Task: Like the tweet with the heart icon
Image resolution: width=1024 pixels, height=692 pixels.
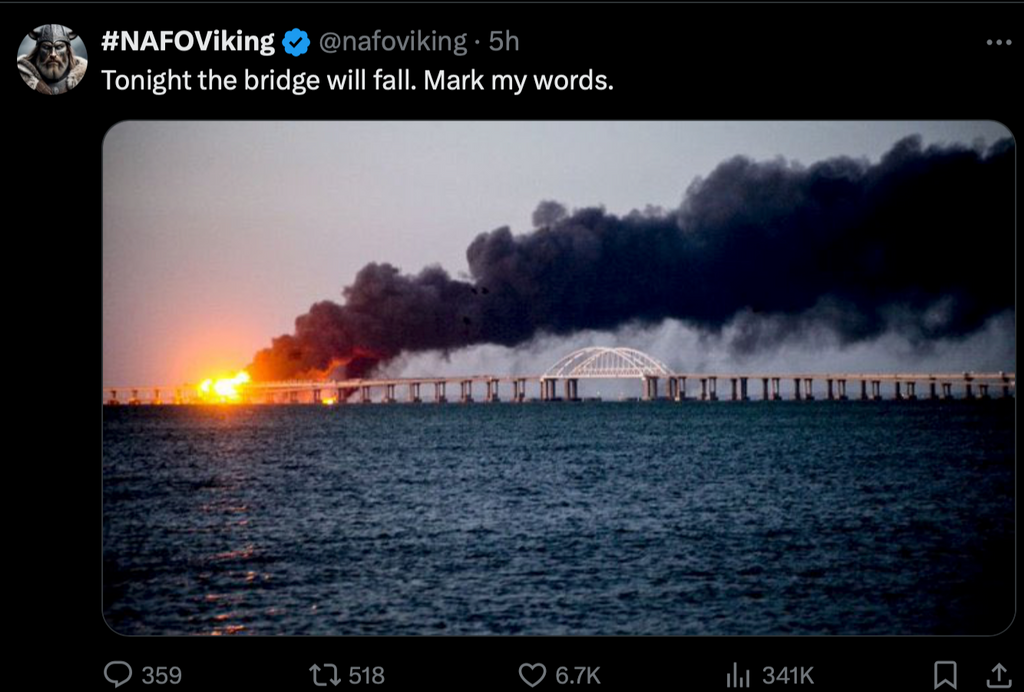Action: pyautogui.click(x=532, y=675)
